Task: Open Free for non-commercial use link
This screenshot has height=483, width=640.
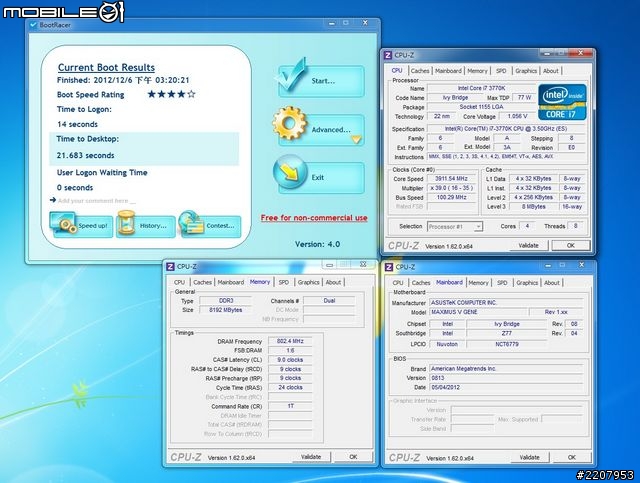Action: tap(314, 218)
